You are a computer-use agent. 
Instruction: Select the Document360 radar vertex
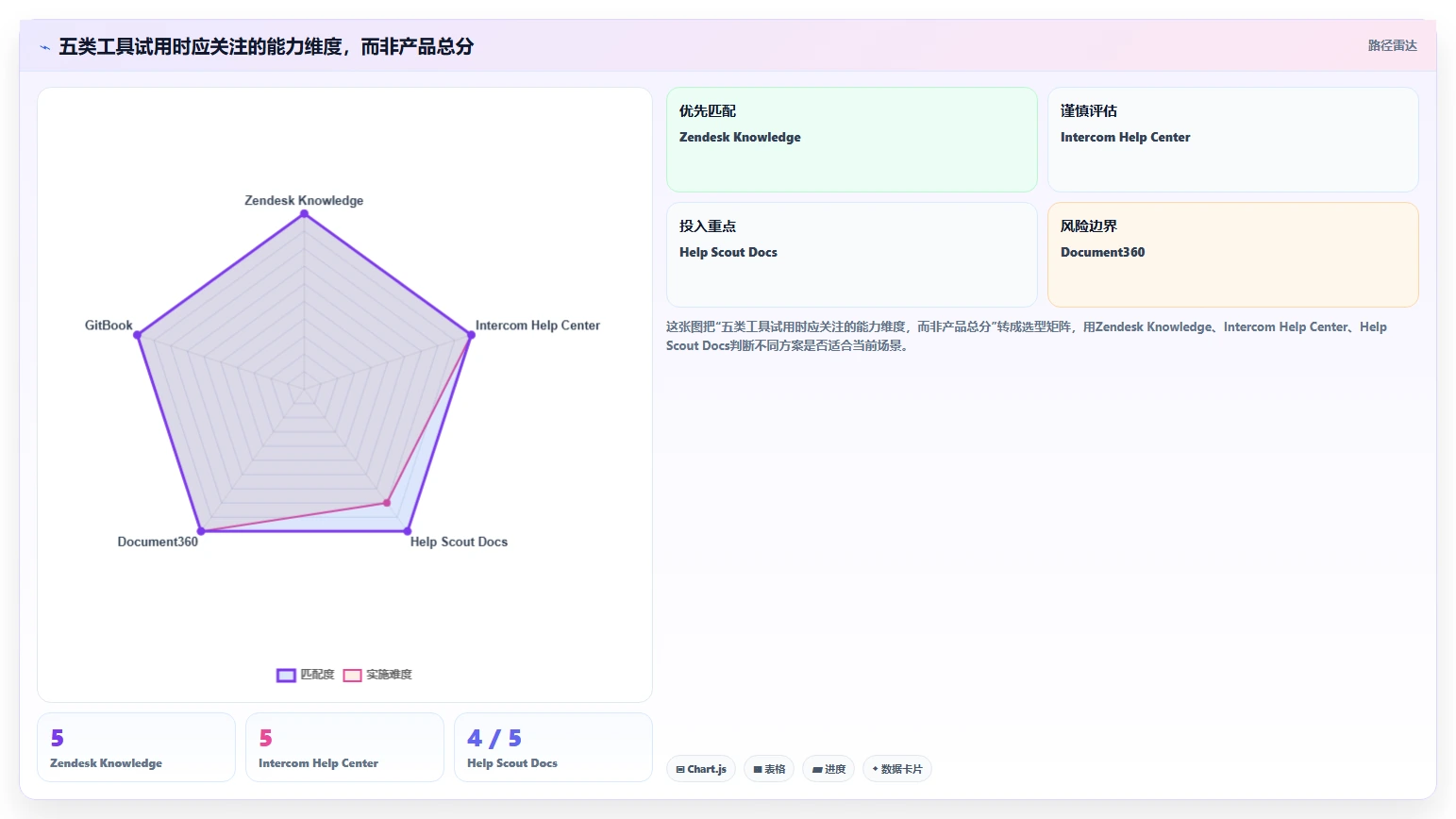point(201,531)
